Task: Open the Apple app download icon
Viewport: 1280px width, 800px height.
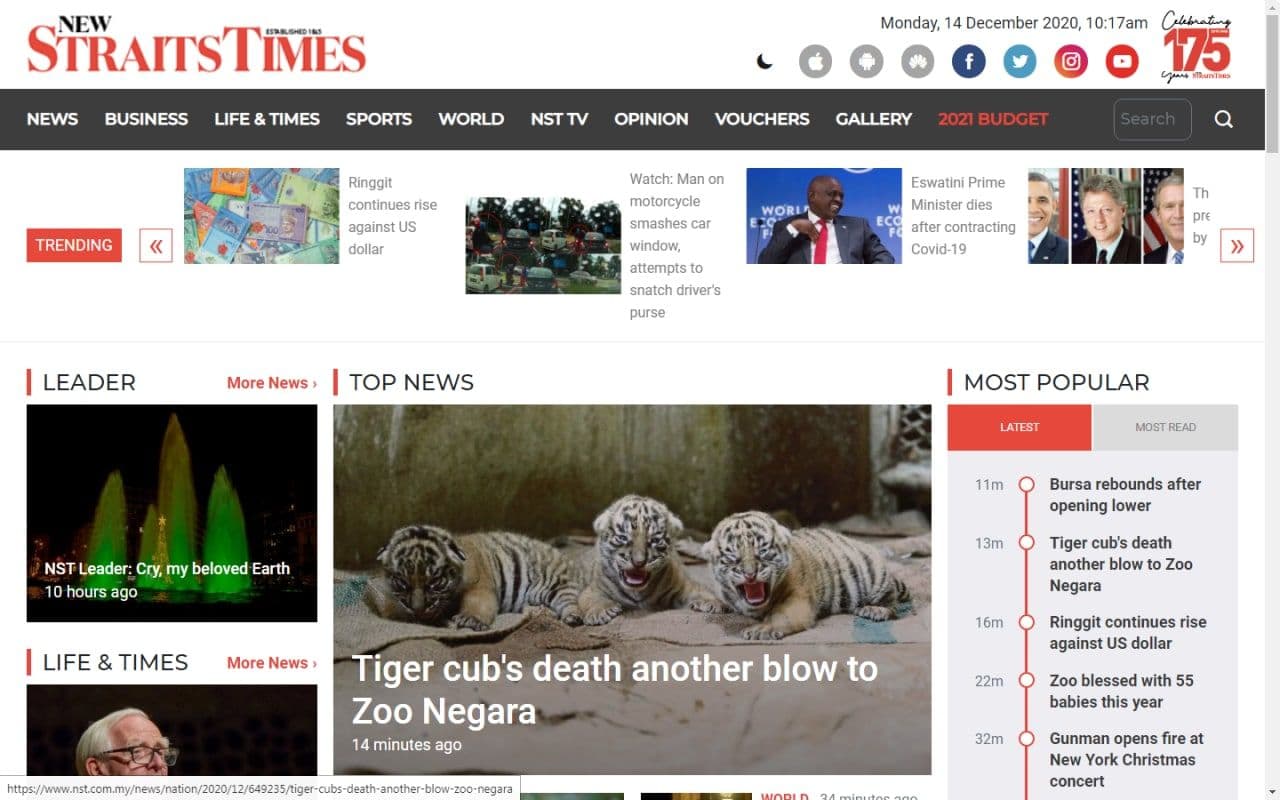Action: [x=815, y=62]
